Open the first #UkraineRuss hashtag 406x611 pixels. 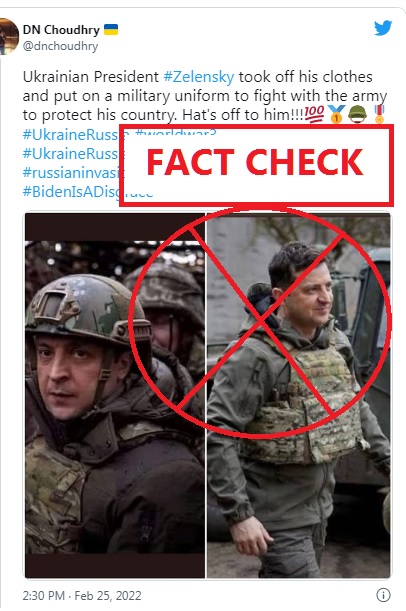tap(71, 134)
